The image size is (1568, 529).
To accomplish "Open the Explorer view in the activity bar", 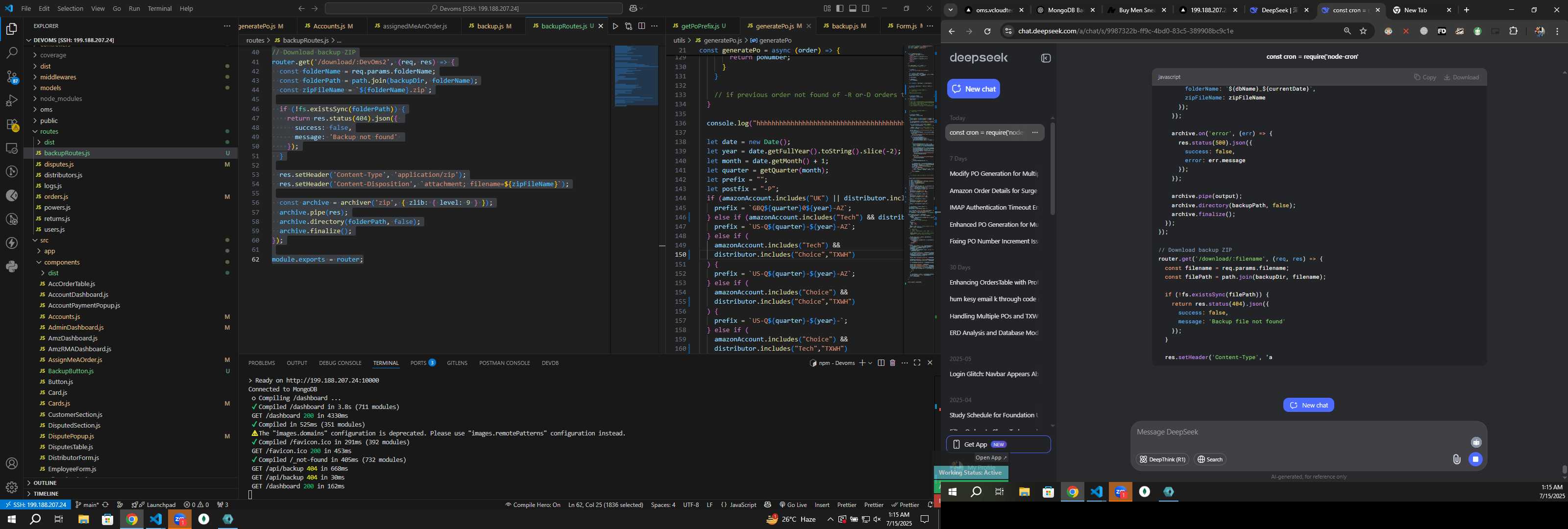I will [x=12, y=29].
